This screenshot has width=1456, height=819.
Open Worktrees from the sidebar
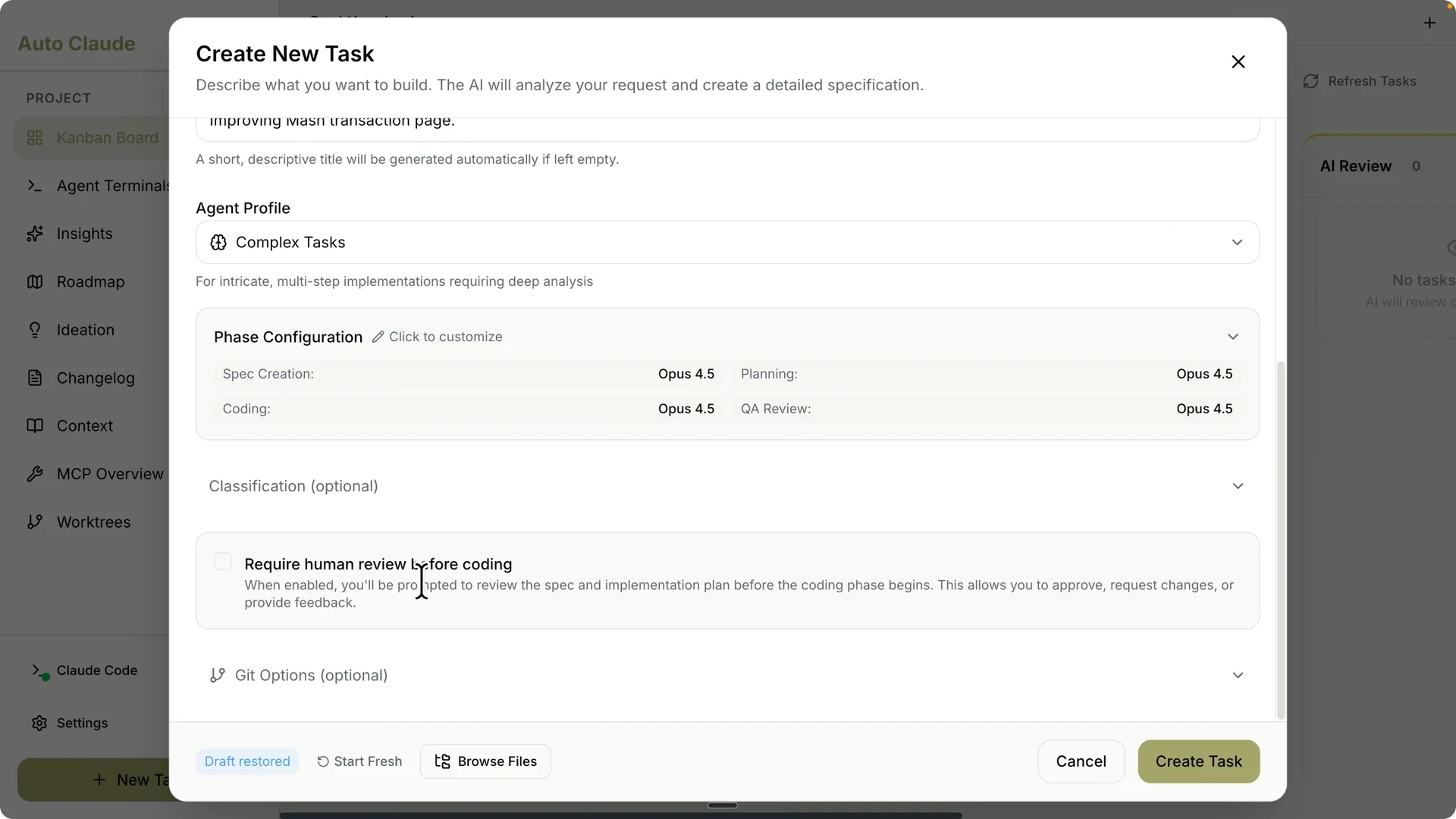(93, 522)
